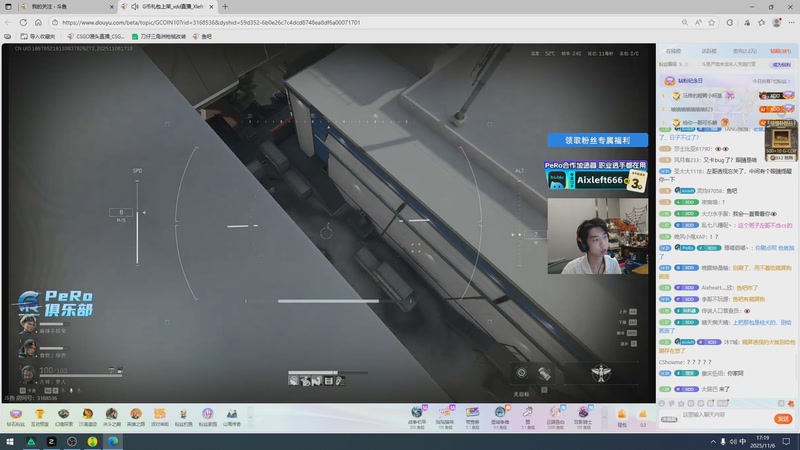Open the imported favorites folder bookmark
The width and height of the screenshot is (800, 450).
pos(38,36)
